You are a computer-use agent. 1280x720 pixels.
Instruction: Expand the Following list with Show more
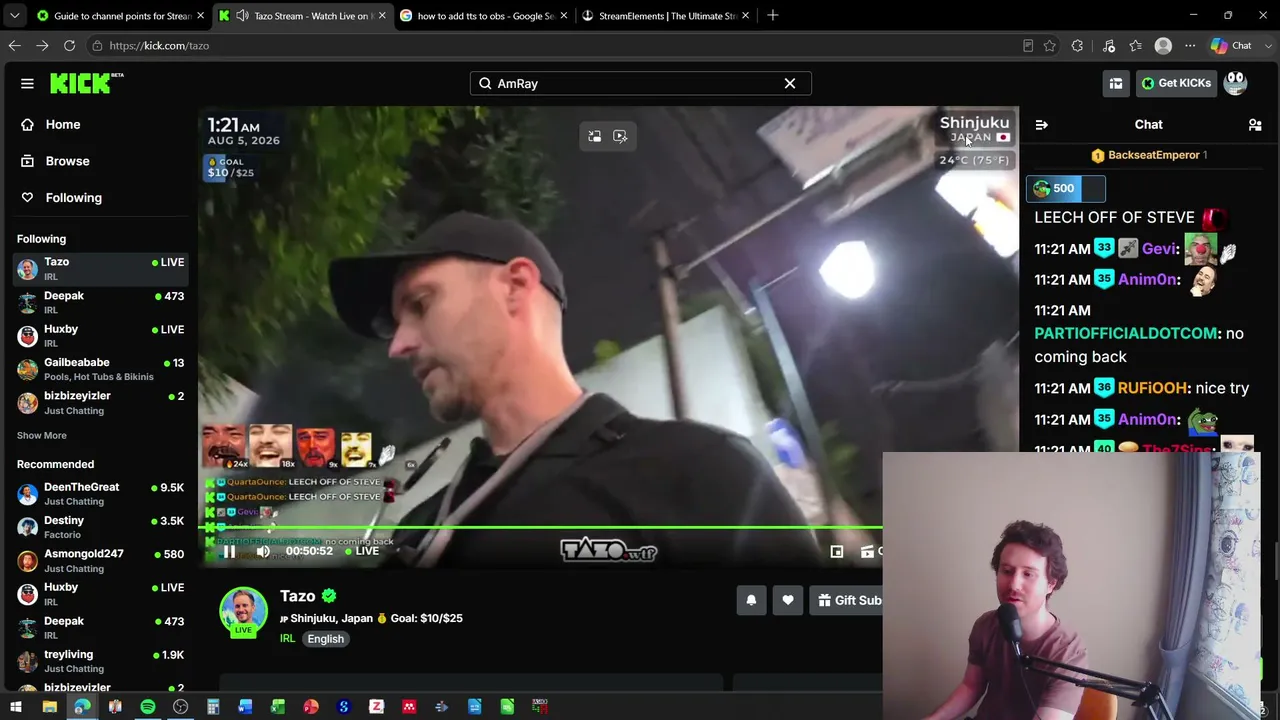(x=42, y=435)
